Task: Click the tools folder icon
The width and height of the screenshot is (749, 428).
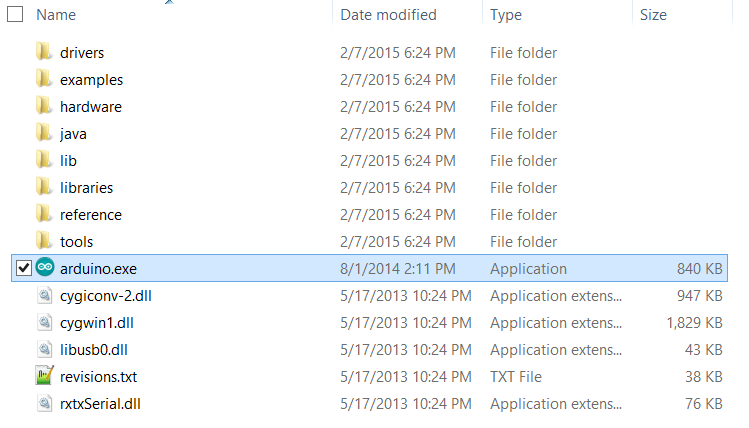Action: click(x=44, y=241)
